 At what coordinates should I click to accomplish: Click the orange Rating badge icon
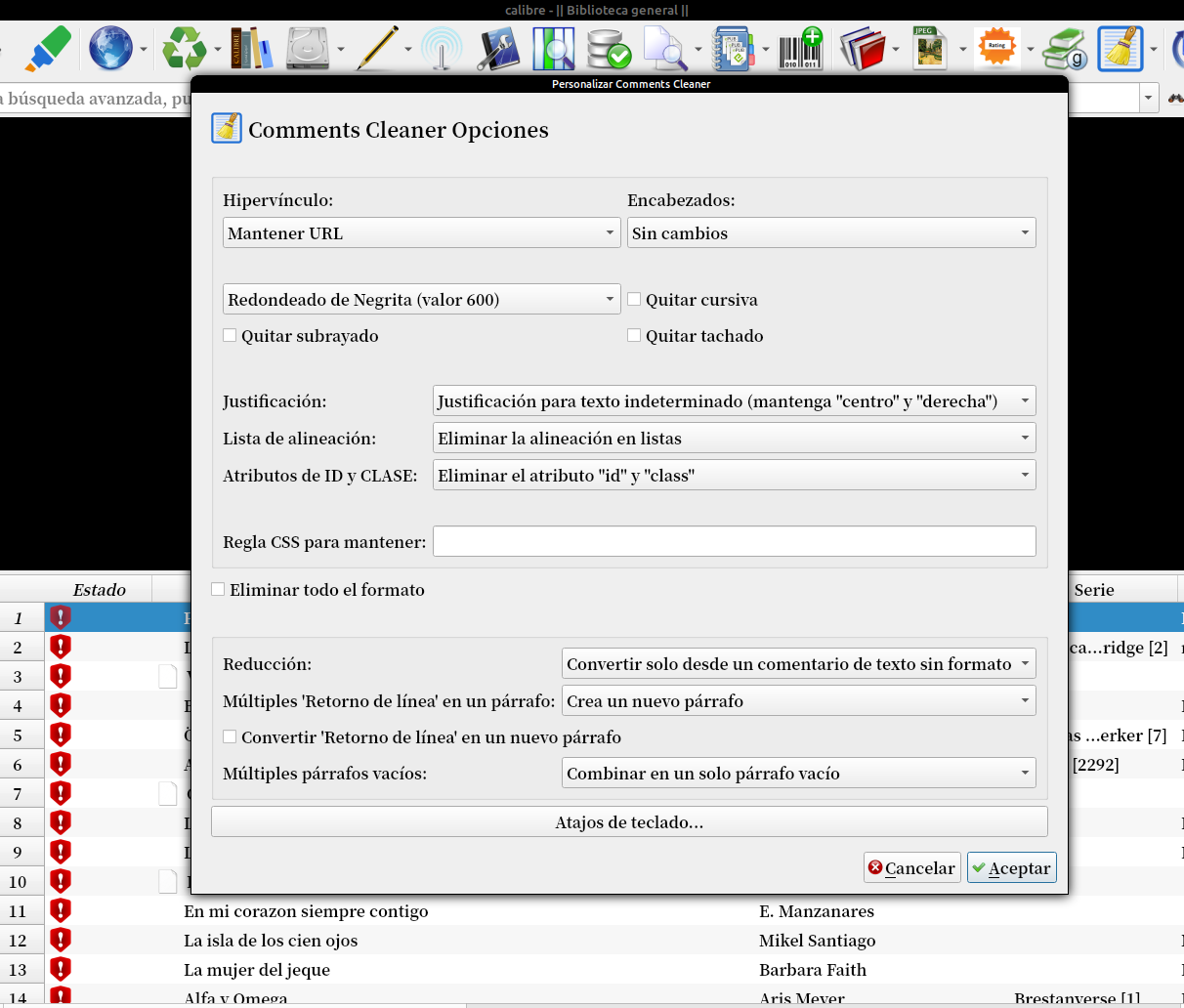pyautogui.click(x=996, y=48)
